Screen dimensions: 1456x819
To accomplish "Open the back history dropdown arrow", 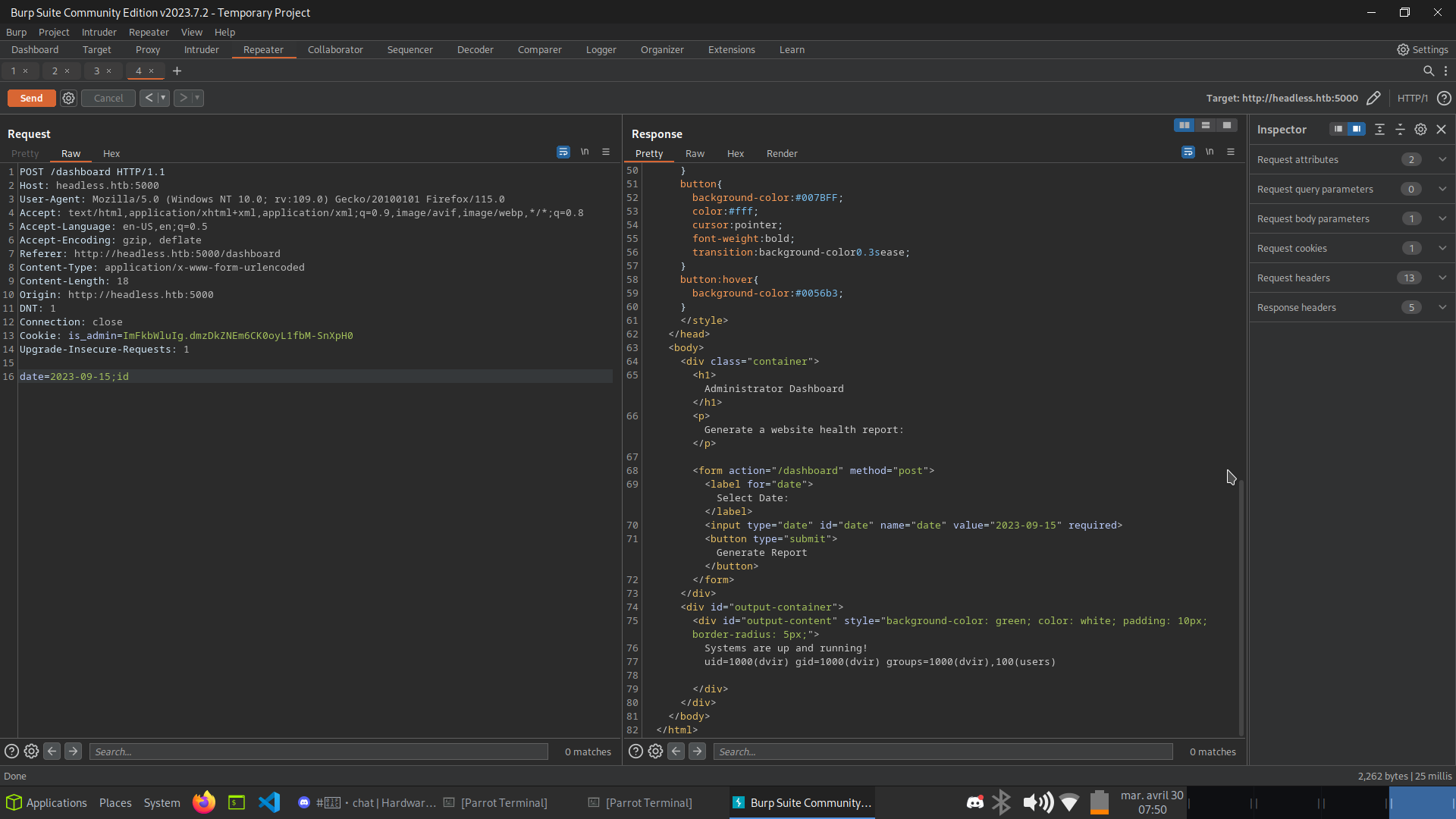I will point(163,98).
